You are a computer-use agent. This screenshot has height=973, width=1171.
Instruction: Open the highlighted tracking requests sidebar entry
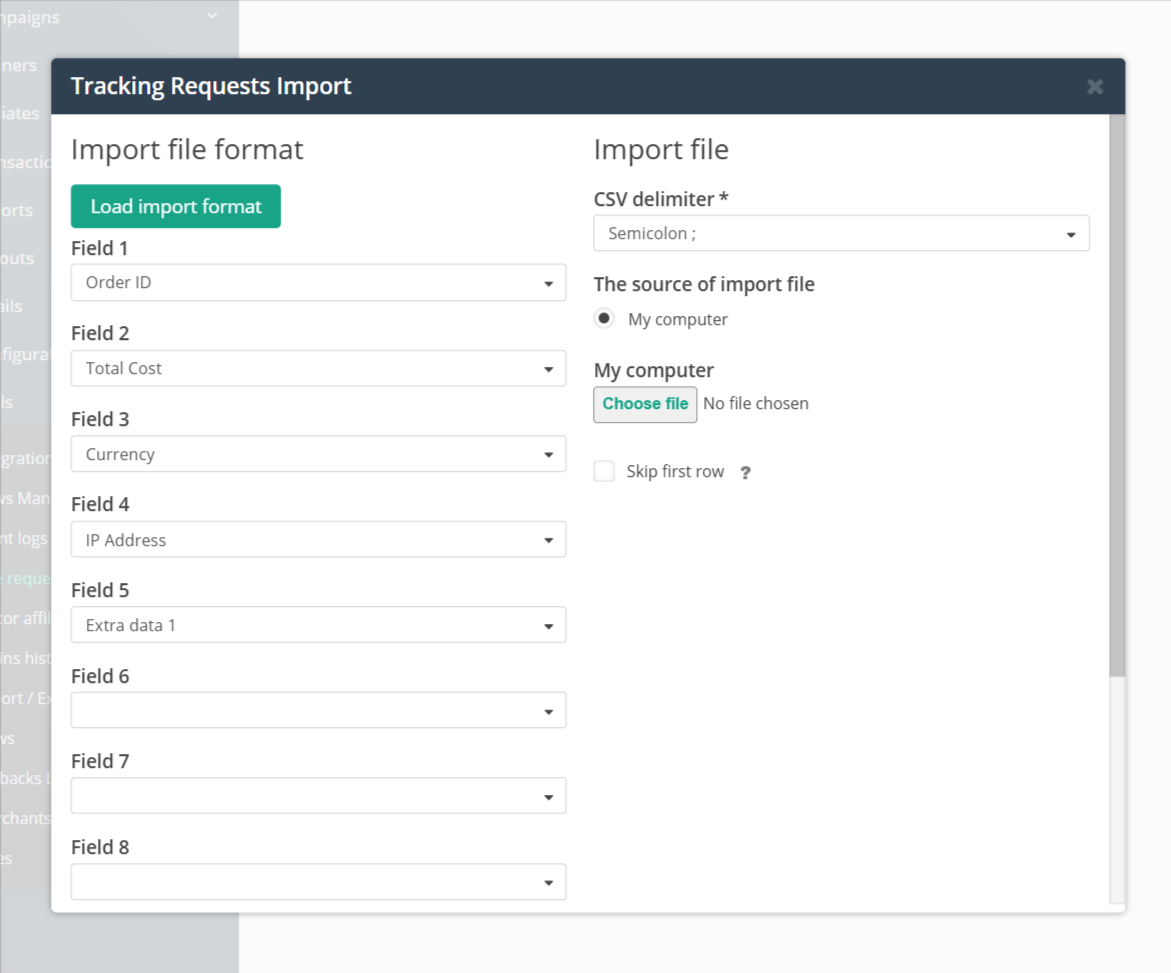click(x=25, y=578)
